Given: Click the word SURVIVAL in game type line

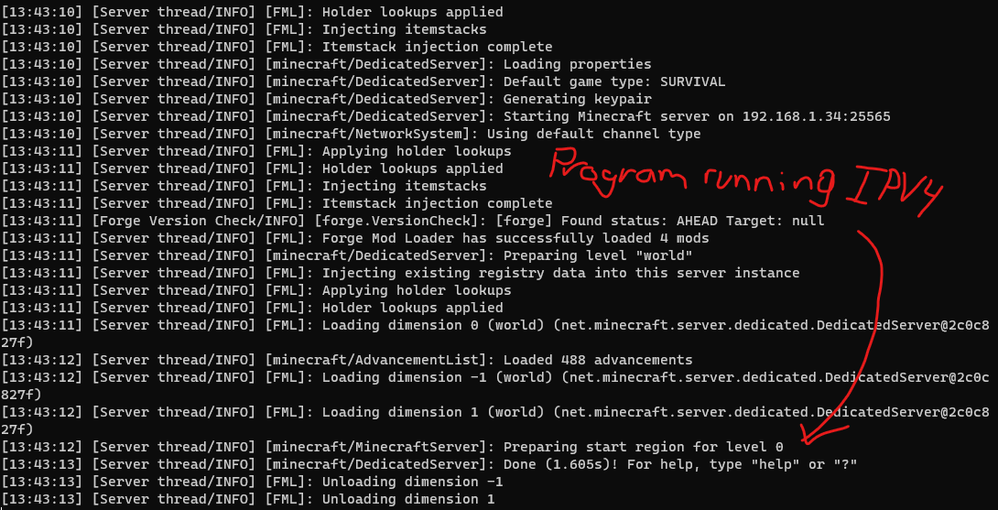Looking at the screenshot, I should coord(693,81).
